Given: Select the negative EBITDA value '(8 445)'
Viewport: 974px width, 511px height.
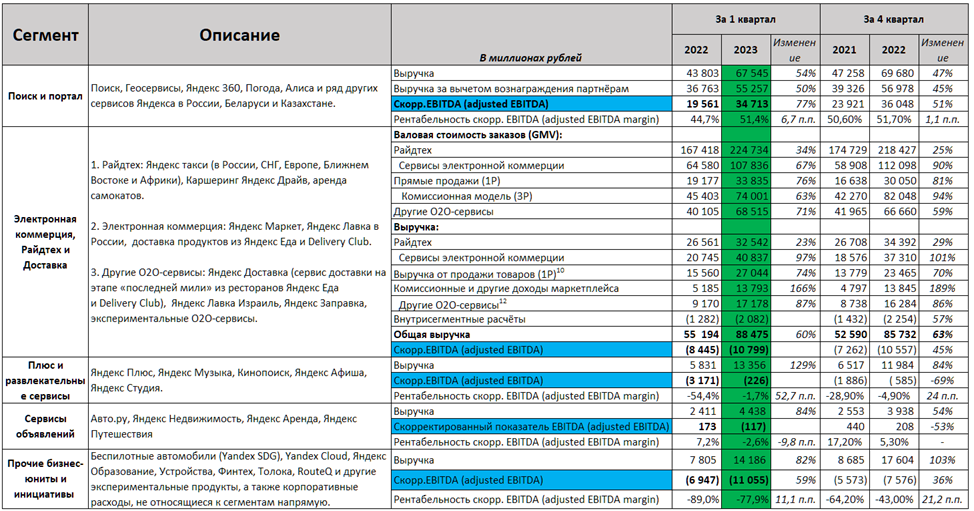Looking at the screenshot, I should pos(696,350).
